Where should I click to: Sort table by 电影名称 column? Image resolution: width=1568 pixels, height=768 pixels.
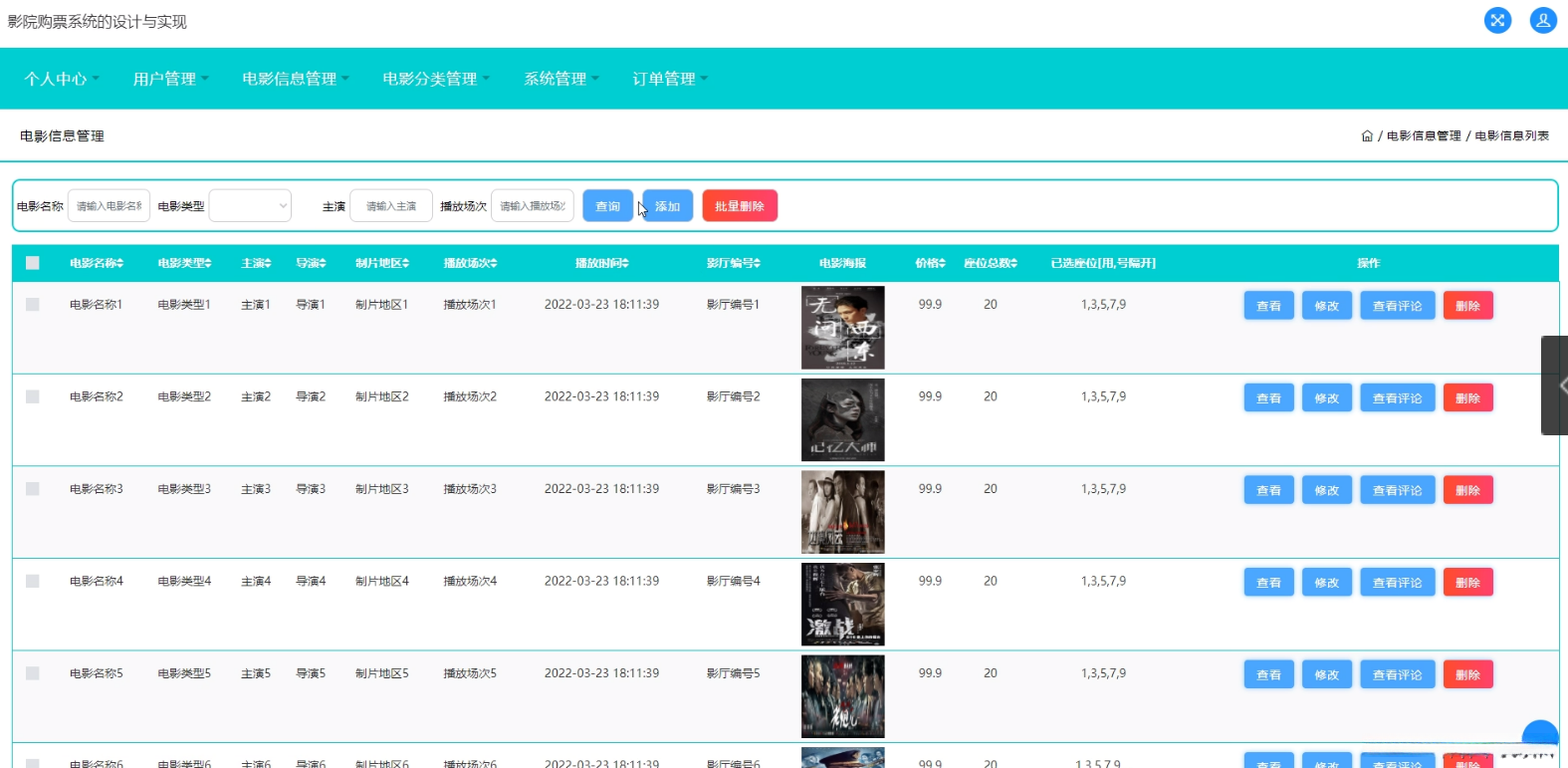(x=97, y=263)
